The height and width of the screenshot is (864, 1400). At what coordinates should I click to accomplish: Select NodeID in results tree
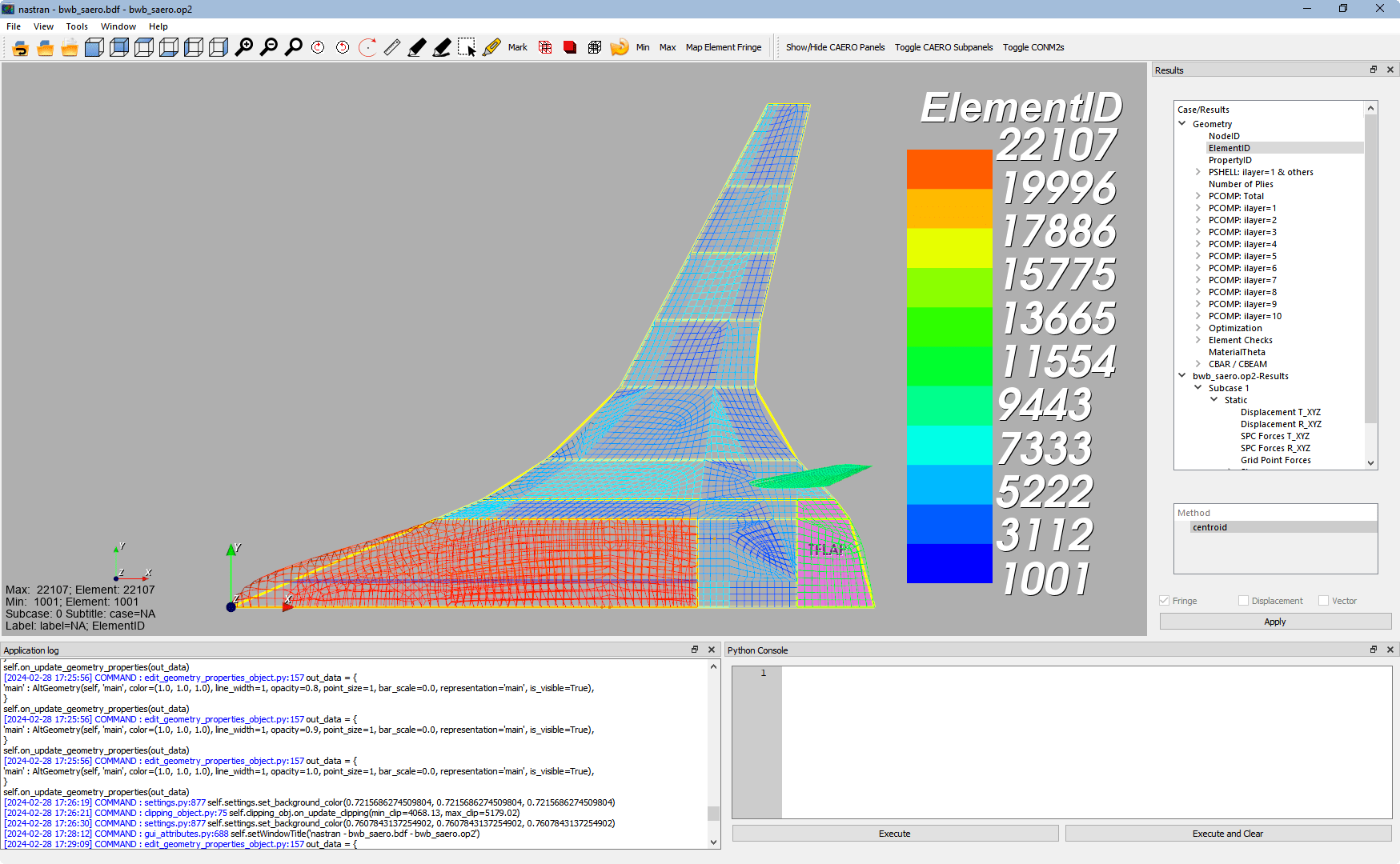pos(1224,136)
